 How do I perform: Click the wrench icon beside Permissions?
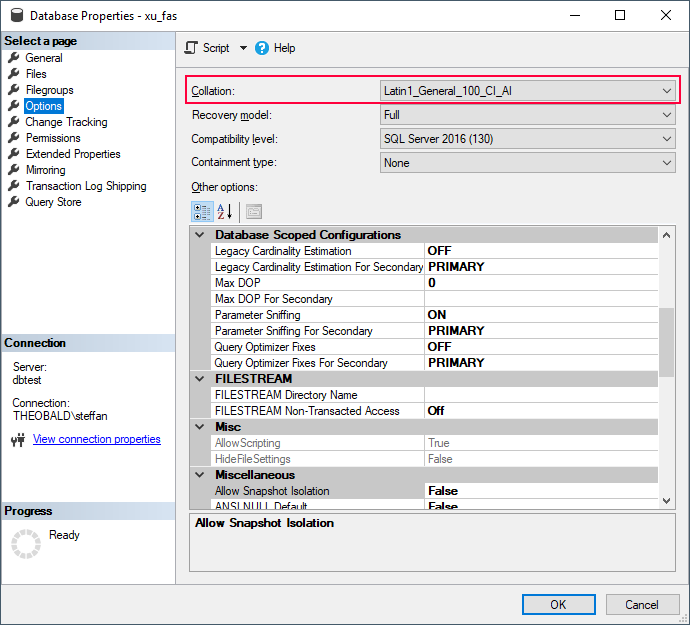(x=14, y=138)
